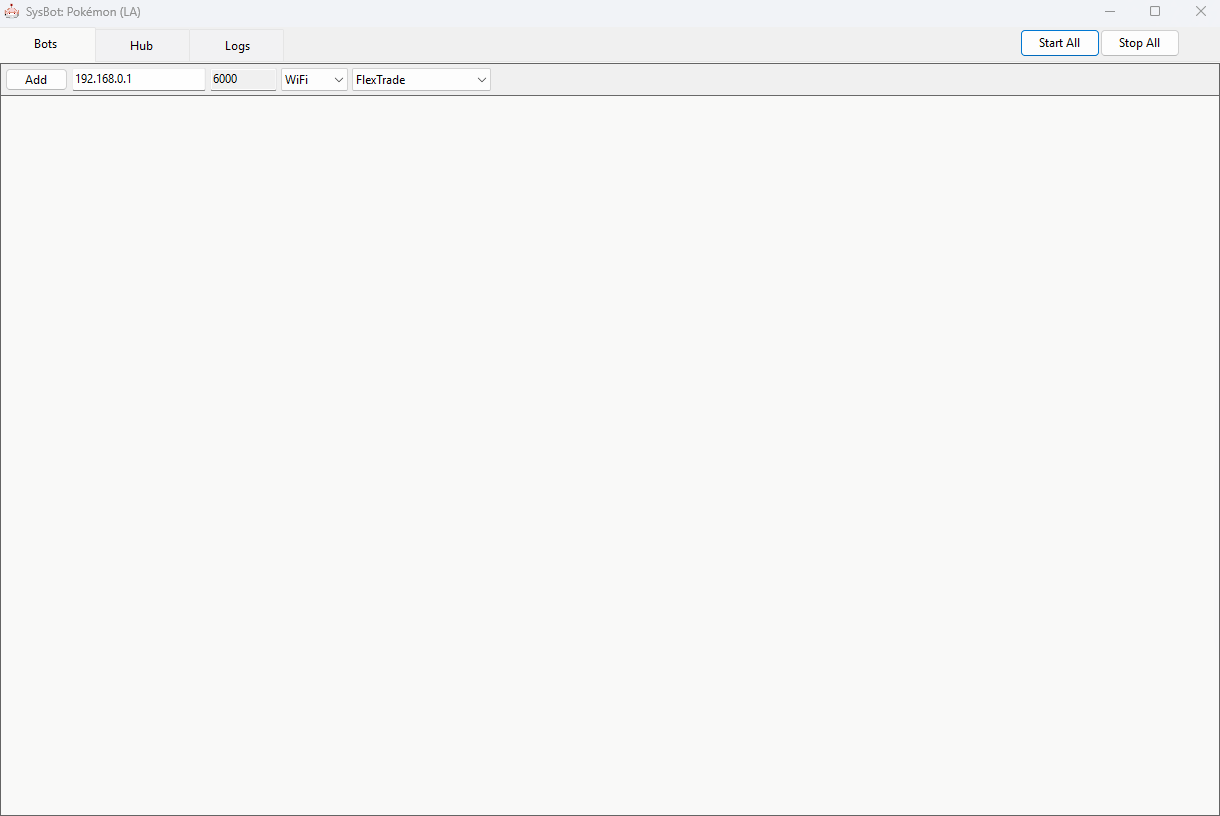Click the SysBot app icon in the title bar
Image resolution: width=1220 pixels, height=816 pixels.
pyautogui.click(x=12, y=11)
